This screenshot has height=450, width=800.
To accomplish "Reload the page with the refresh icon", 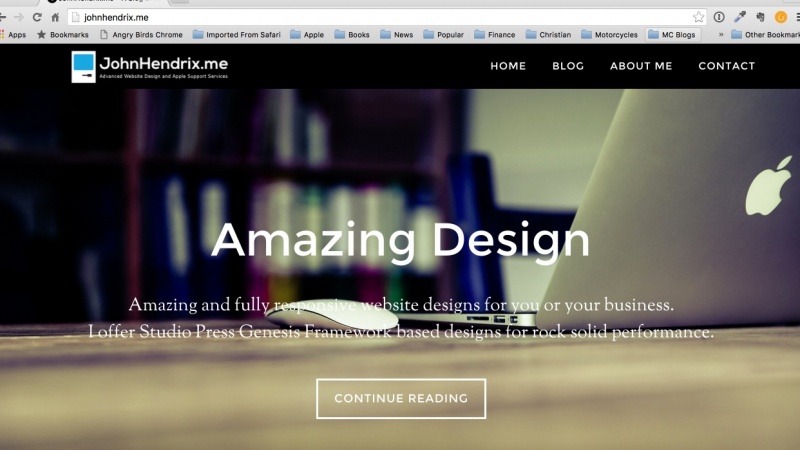I will (37, 17).
